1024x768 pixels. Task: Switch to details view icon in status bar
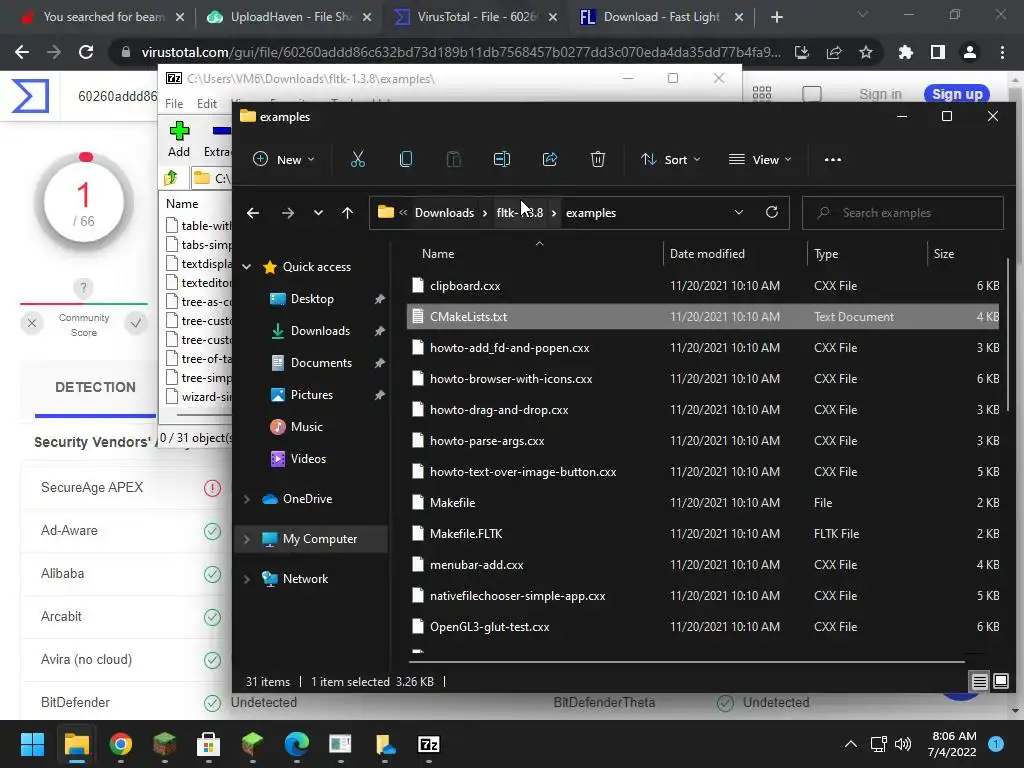[x=980, y=682]
